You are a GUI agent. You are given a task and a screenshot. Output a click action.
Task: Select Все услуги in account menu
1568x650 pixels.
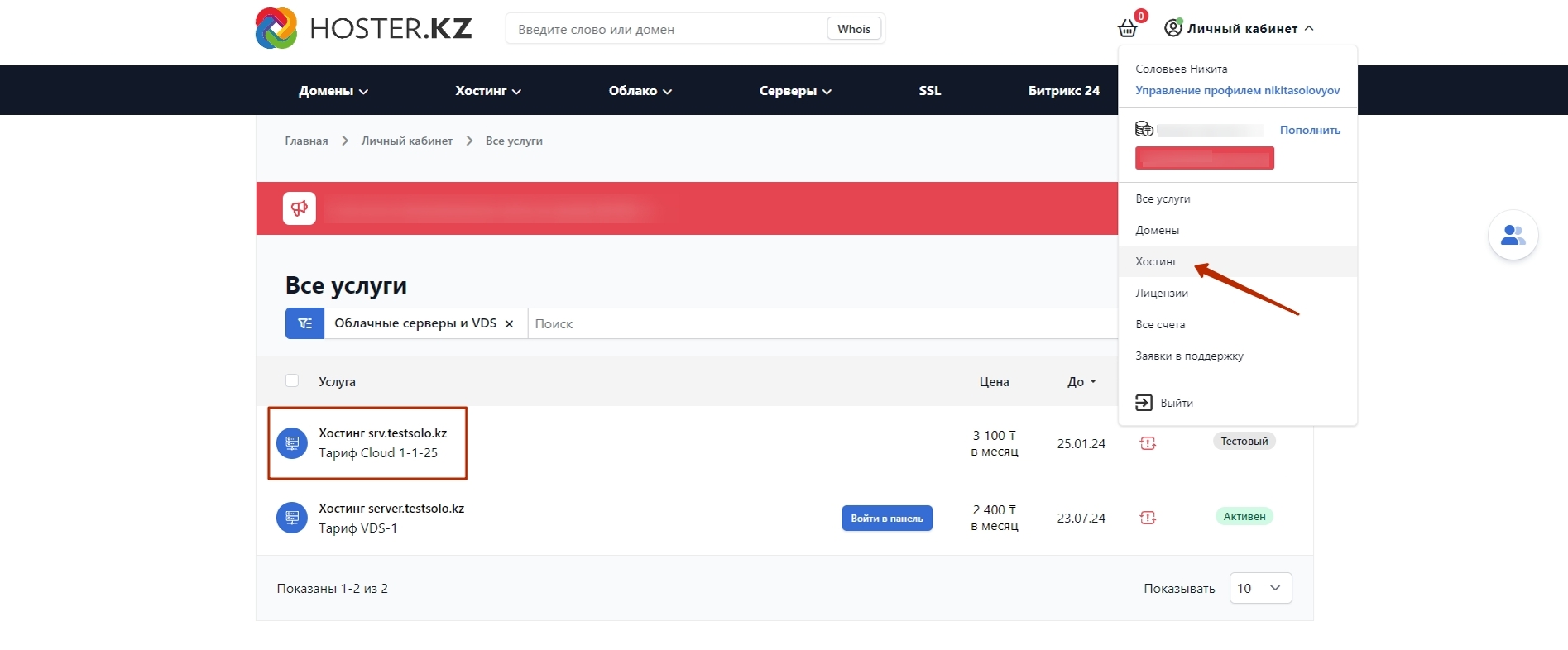click(1238, 198)
